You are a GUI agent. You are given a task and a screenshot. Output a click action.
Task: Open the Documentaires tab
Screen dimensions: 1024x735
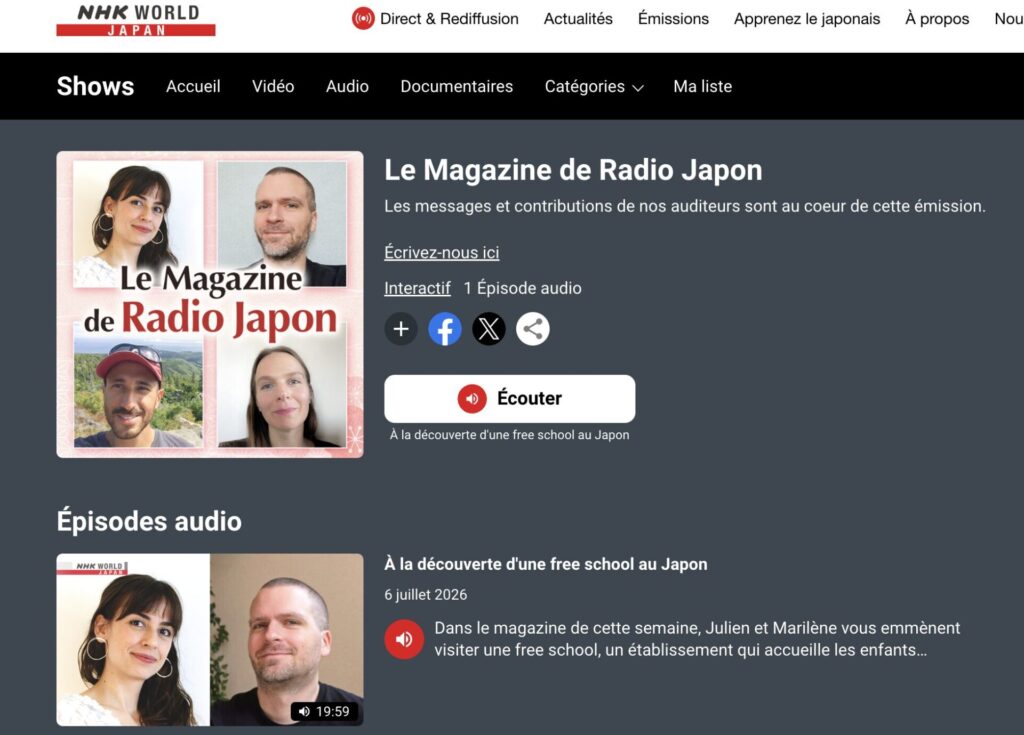(456, 86)
